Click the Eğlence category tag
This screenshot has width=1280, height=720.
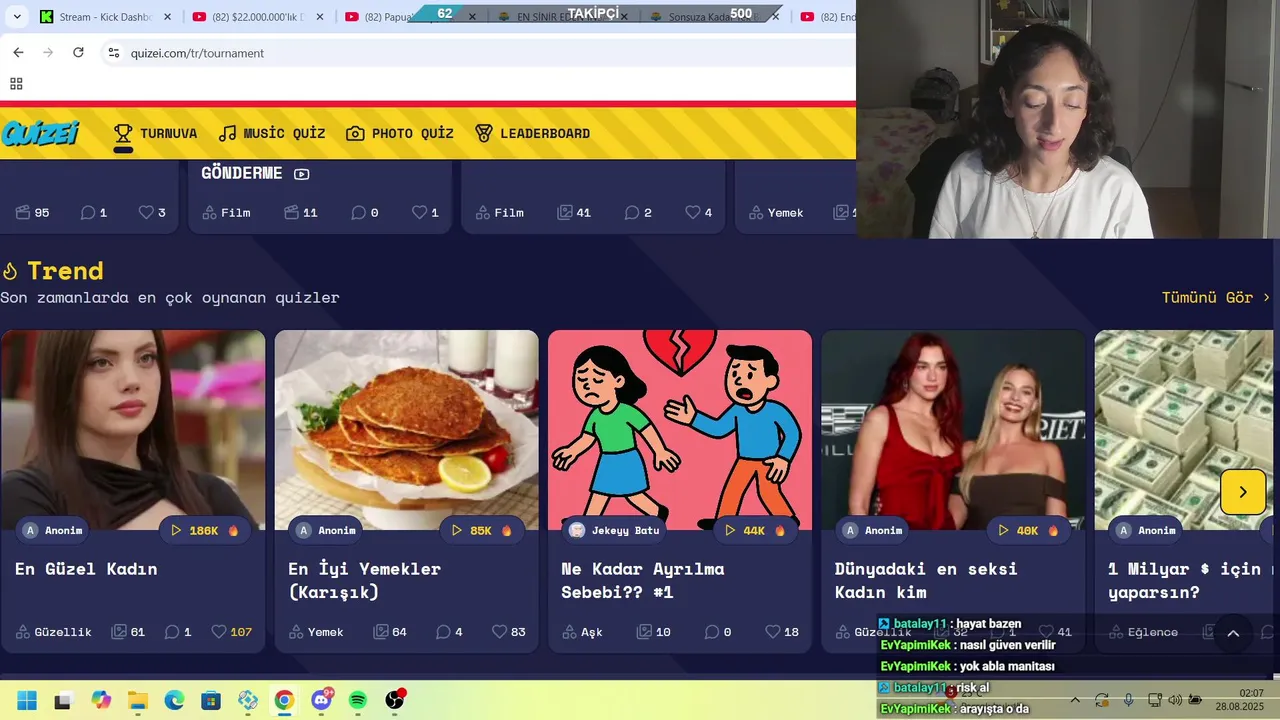point(1143,632)
